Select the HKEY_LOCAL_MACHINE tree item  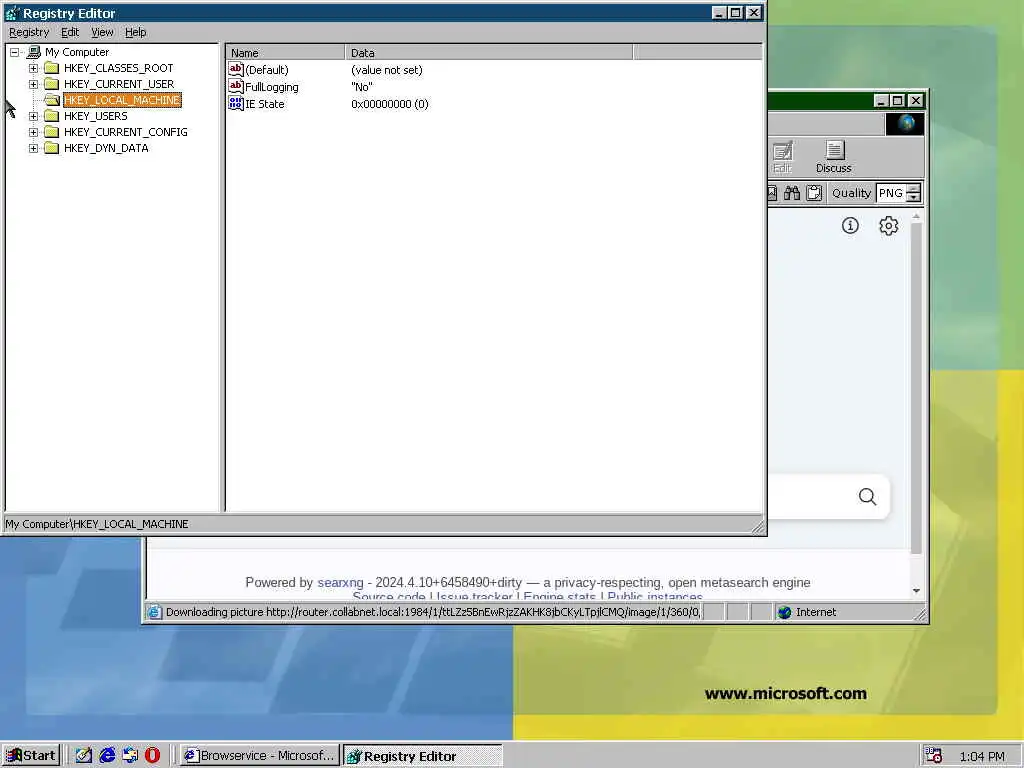coord(122,100)
